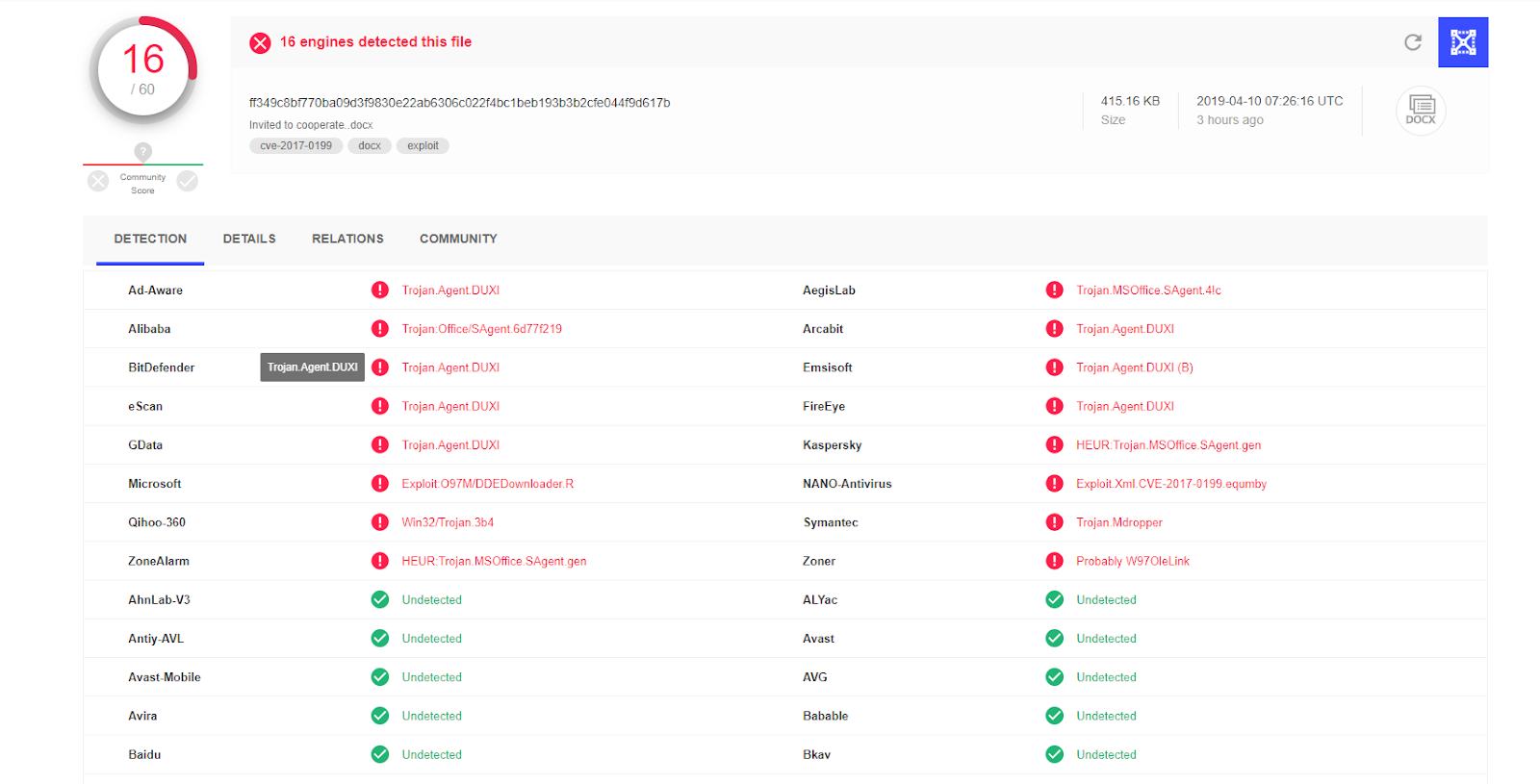Click the Trojan.Agent.DUXI tooltip
This screenshot has height=784, width=1540.
coord(312,367)
